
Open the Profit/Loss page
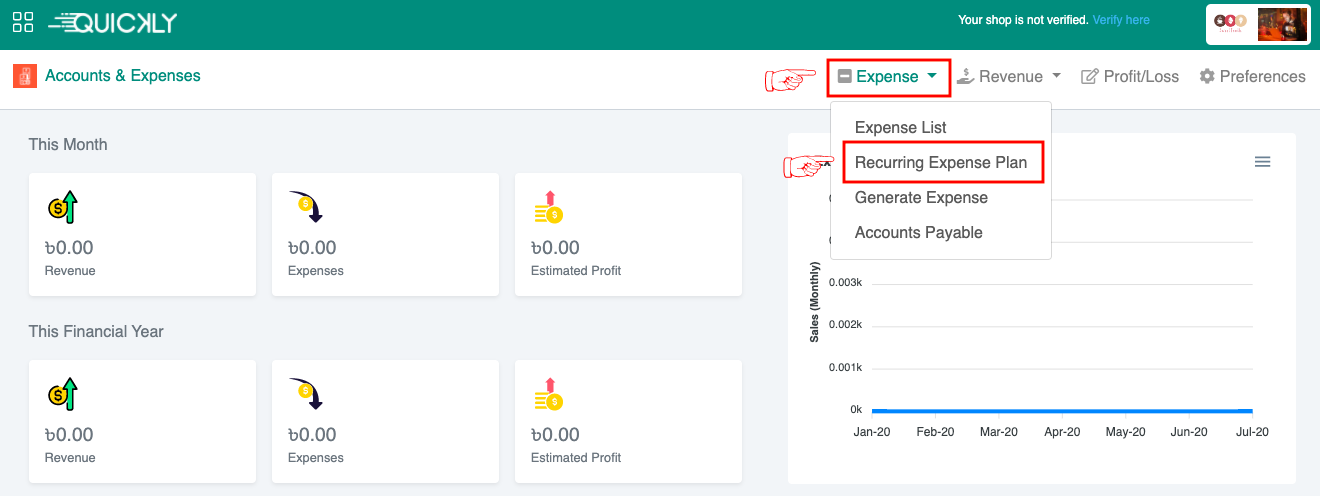1130,77
